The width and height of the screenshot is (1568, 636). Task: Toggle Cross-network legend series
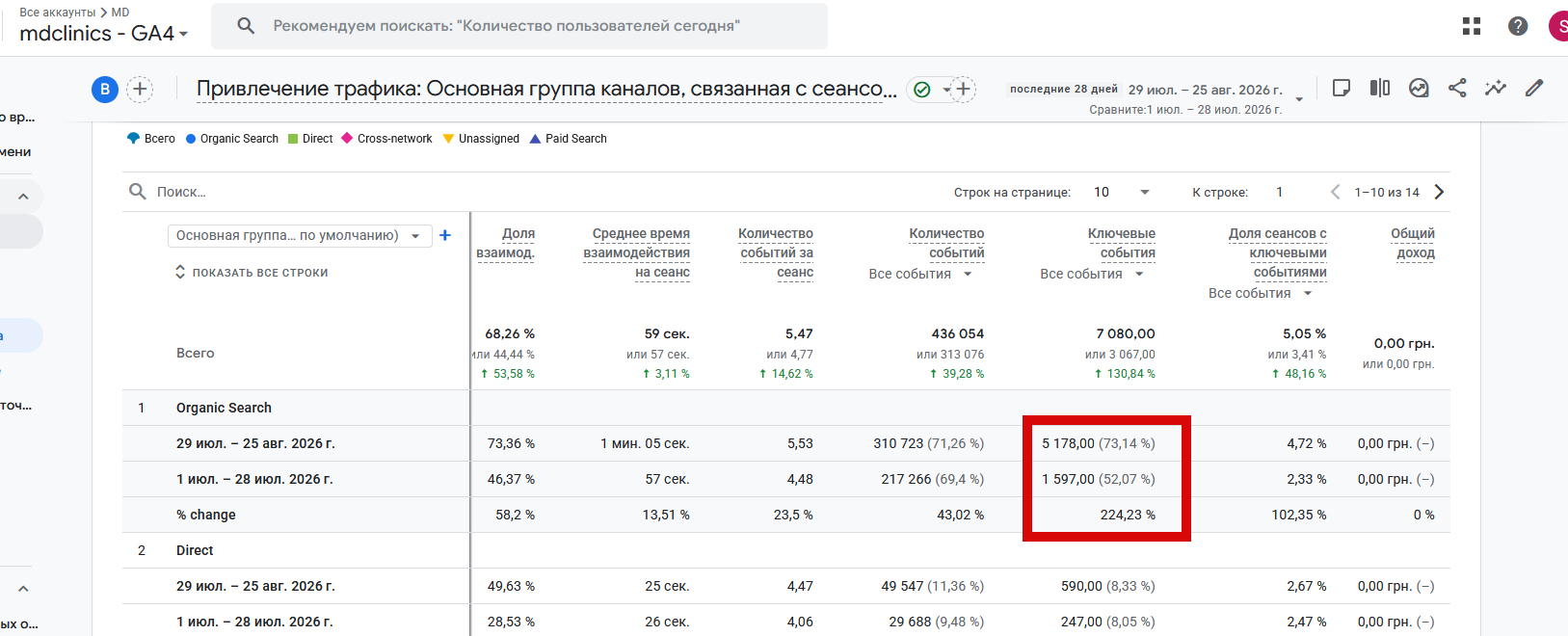click(386, 139)
